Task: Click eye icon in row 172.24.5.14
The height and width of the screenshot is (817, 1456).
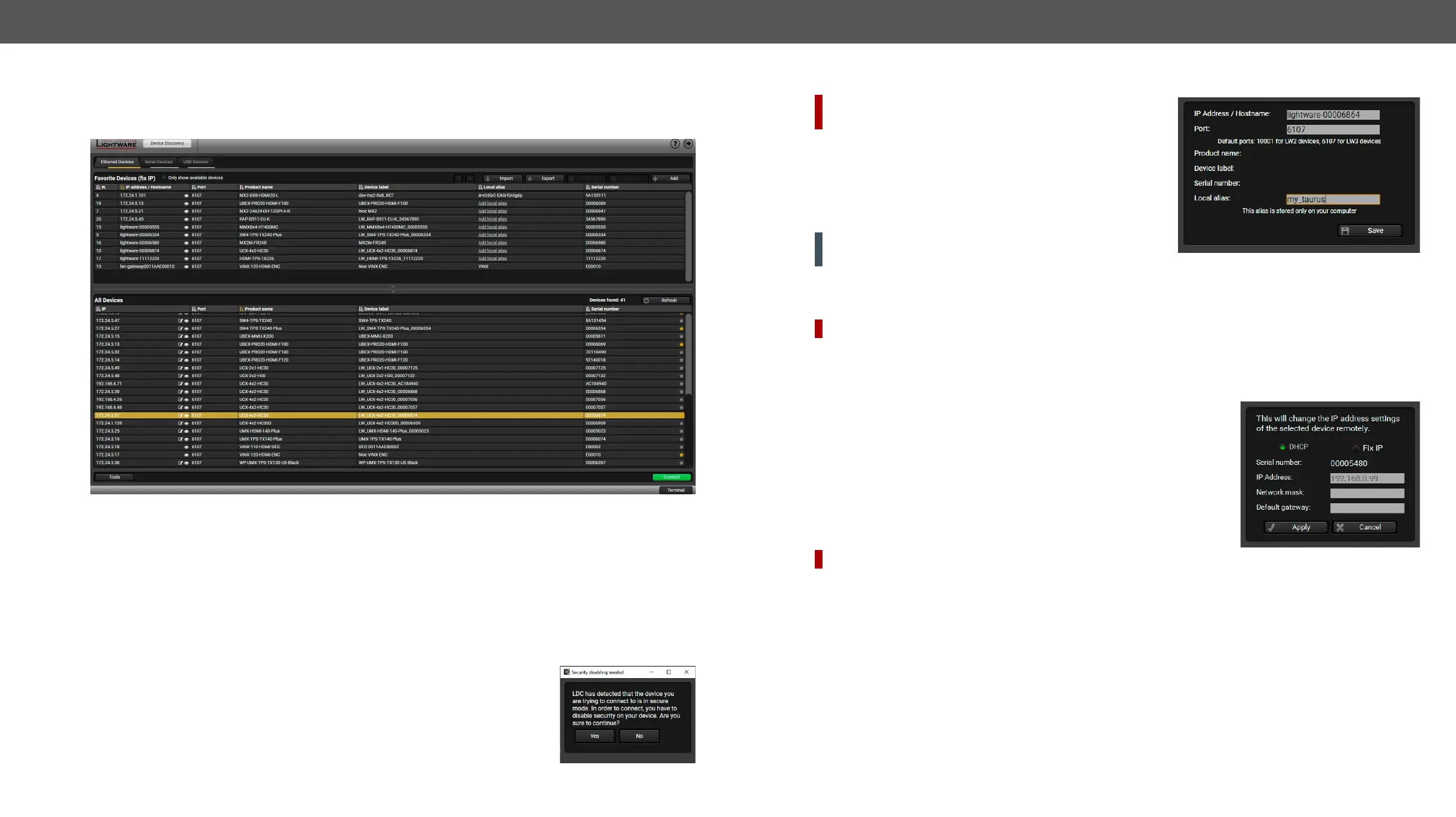Action: point(186,360)
